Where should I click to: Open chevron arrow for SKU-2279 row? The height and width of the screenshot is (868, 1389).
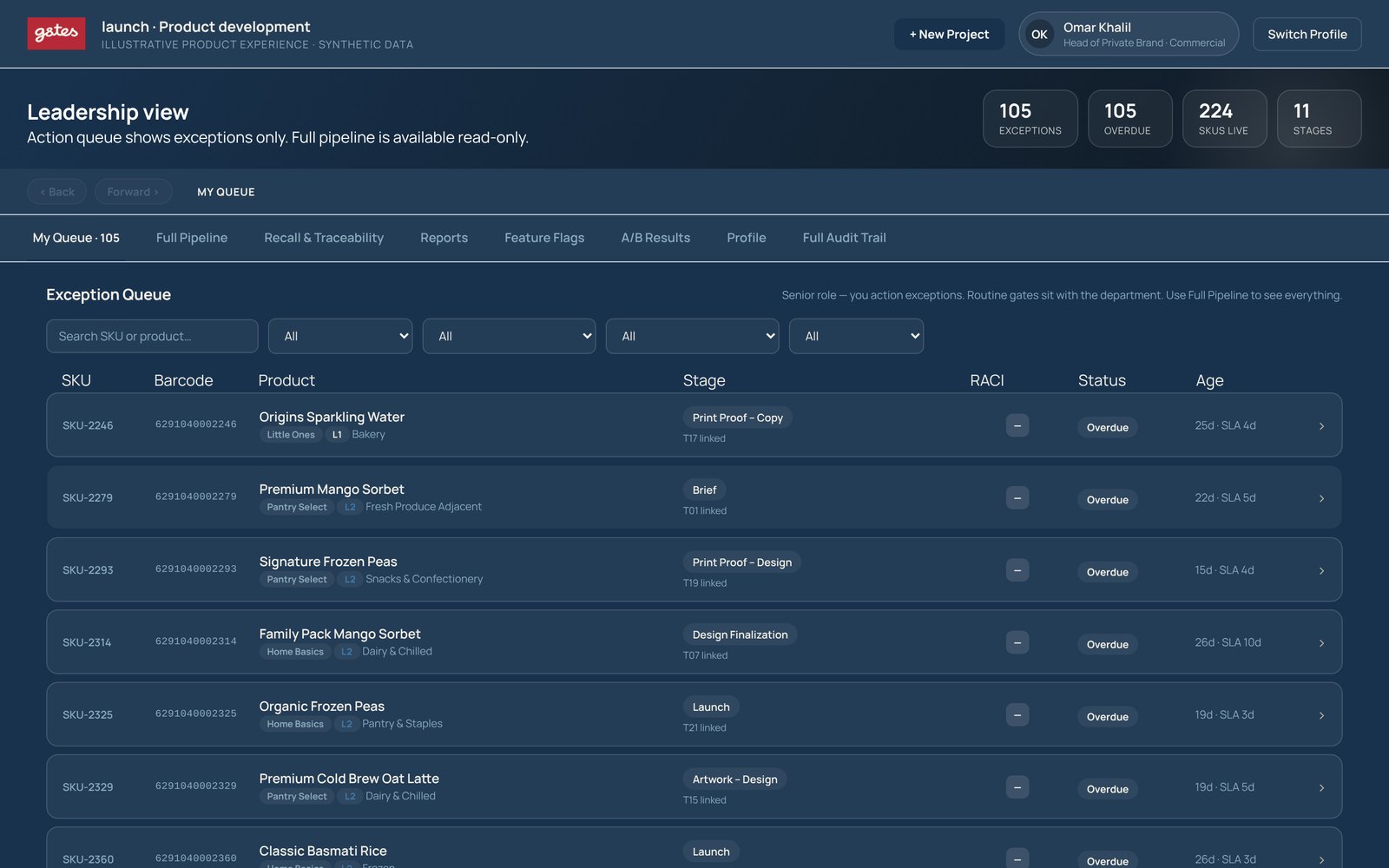[1321, 498]
